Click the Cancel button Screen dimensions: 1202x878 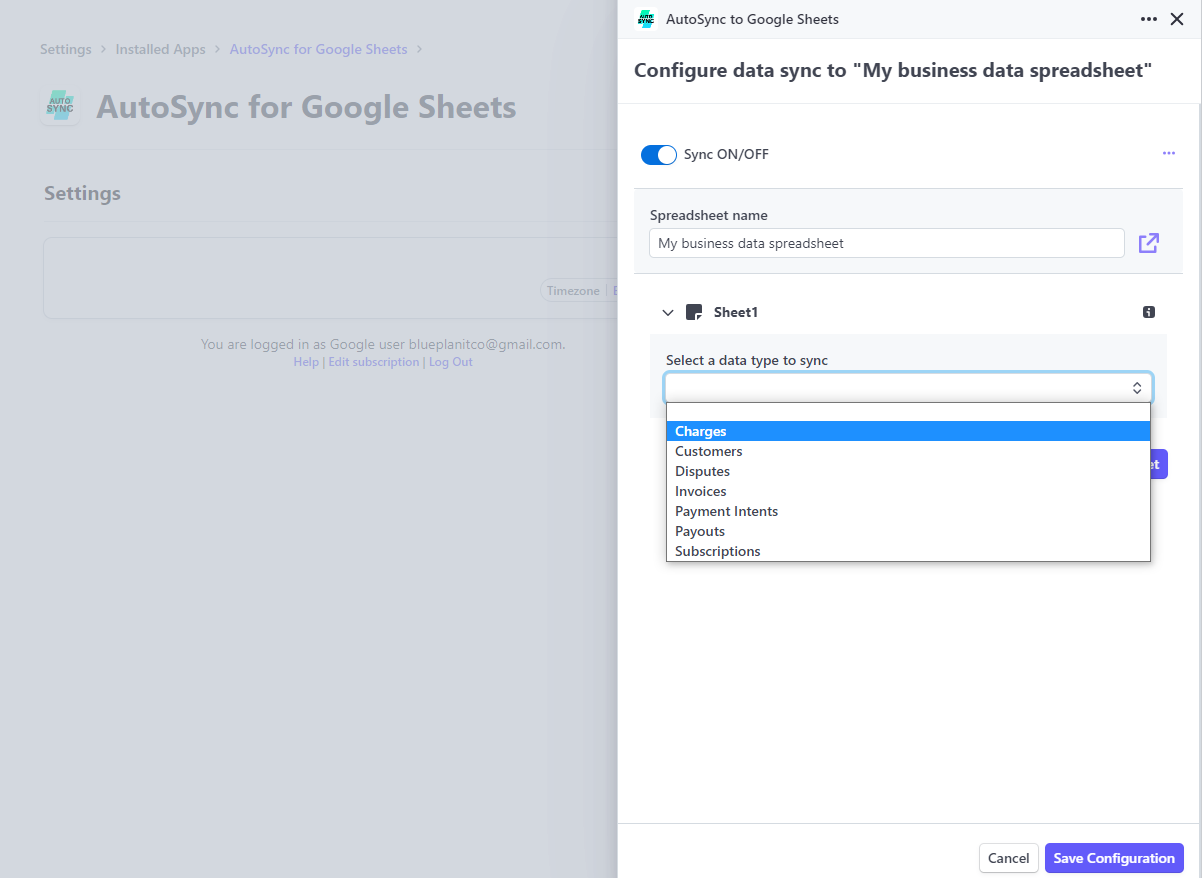click(1008, 858)
